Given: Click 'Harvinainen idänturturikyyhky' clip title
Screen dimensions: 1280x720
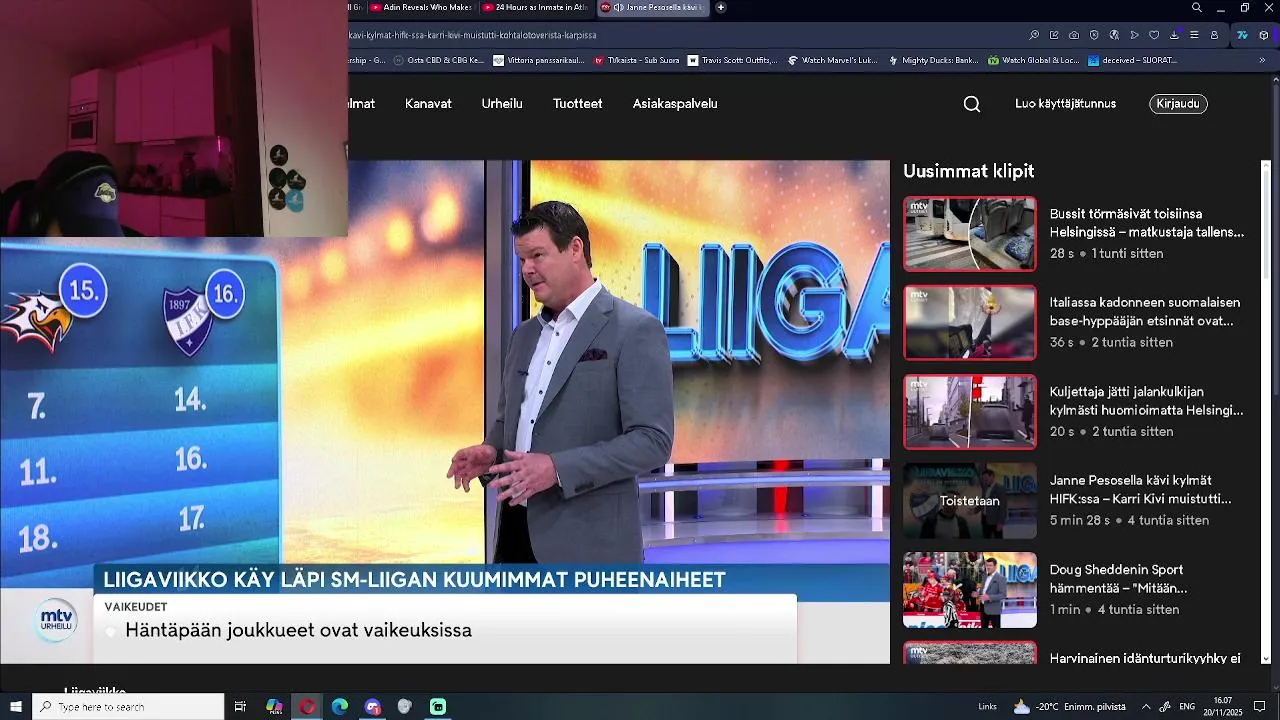Looking at the screenshot, I should [x=1145, y=658].
